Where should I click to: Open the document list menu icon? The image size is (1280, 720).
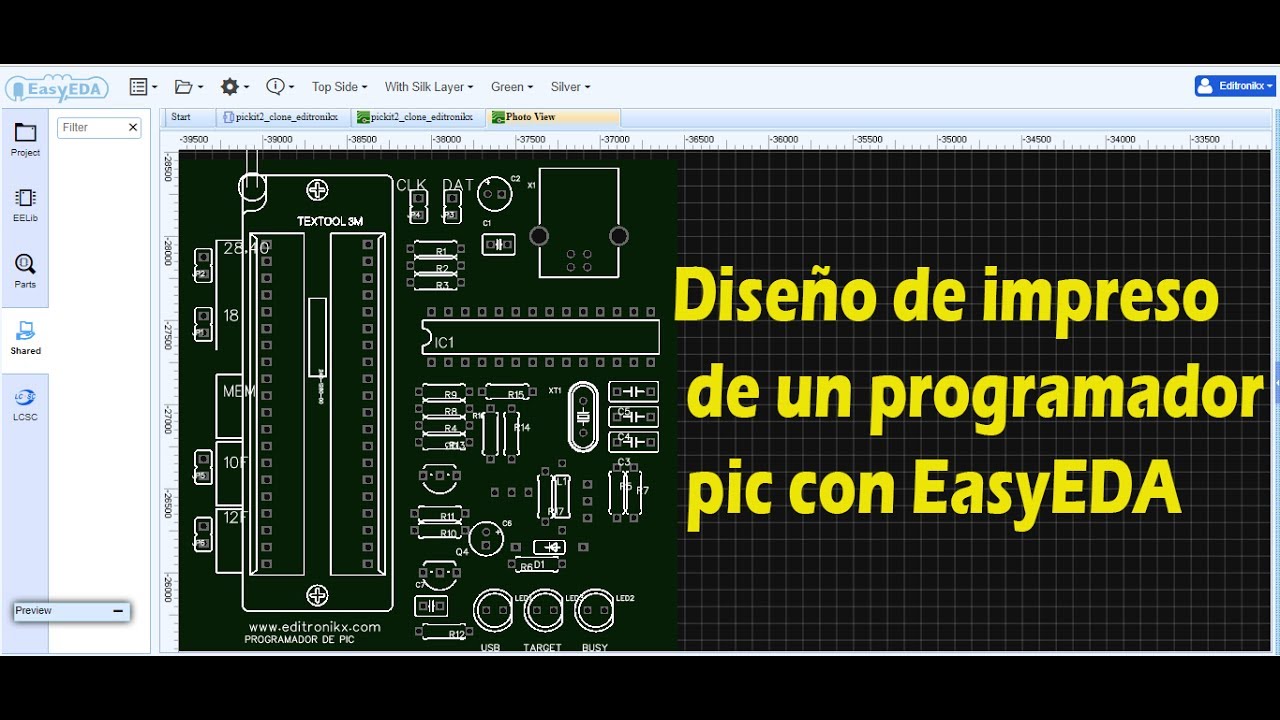pyautogui.click(x=143, y=87)
